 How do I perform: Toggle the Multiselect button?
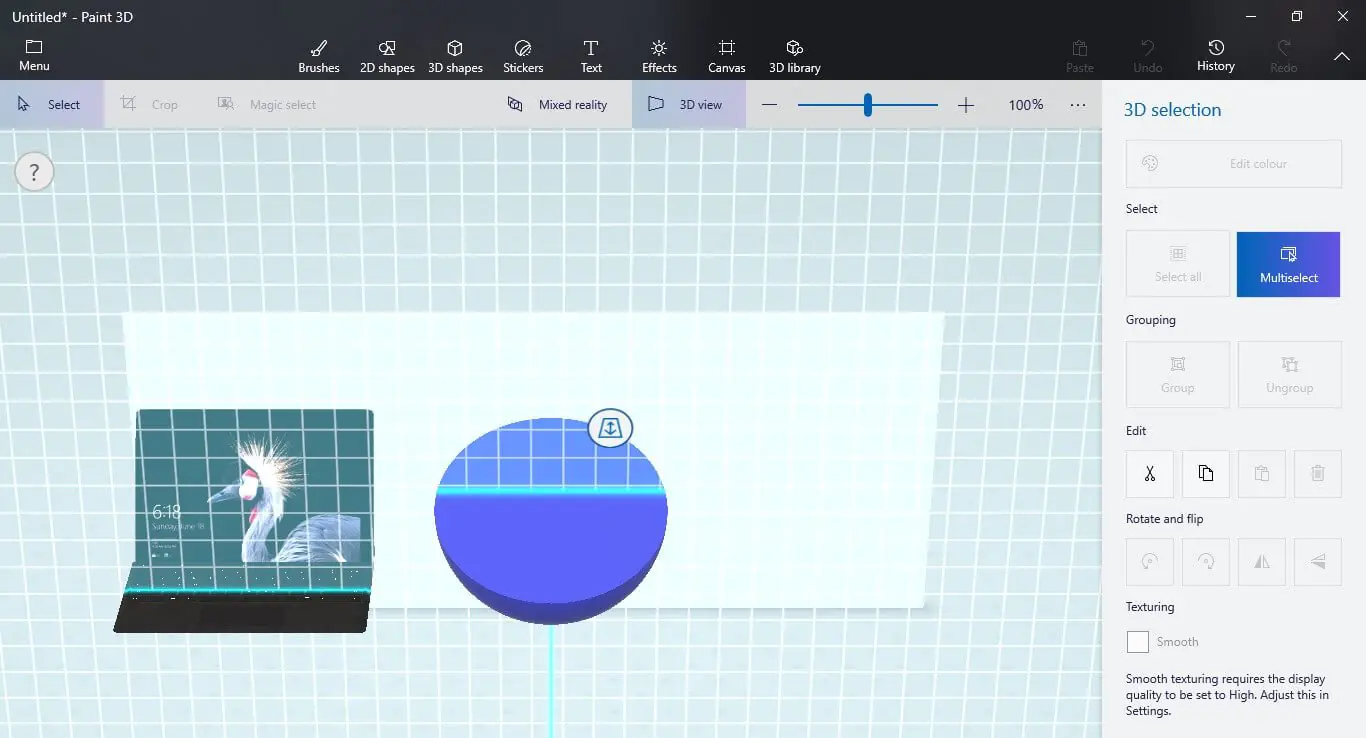tap(1288, 264)
